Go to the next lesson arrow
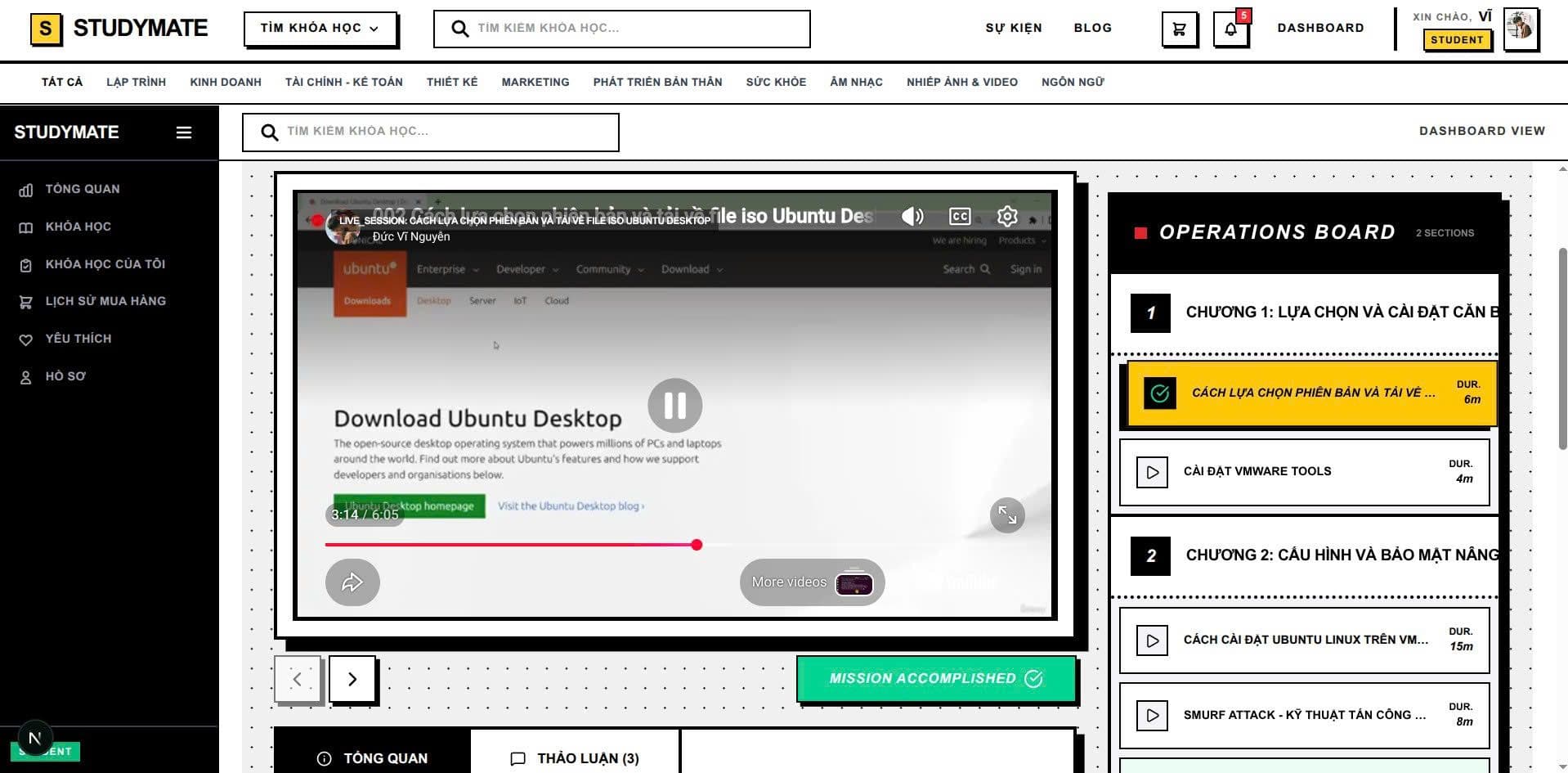This screenshot has width=1568, height=773. [x=352, y=679]
